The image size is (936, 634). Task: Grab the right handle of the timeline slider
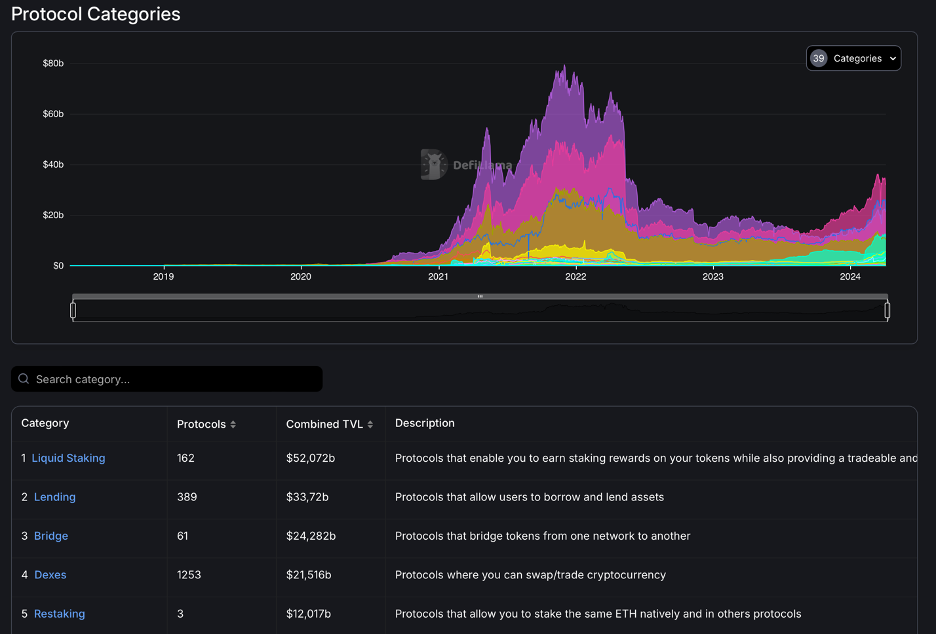pyautogui.click(x=887, y=310)
